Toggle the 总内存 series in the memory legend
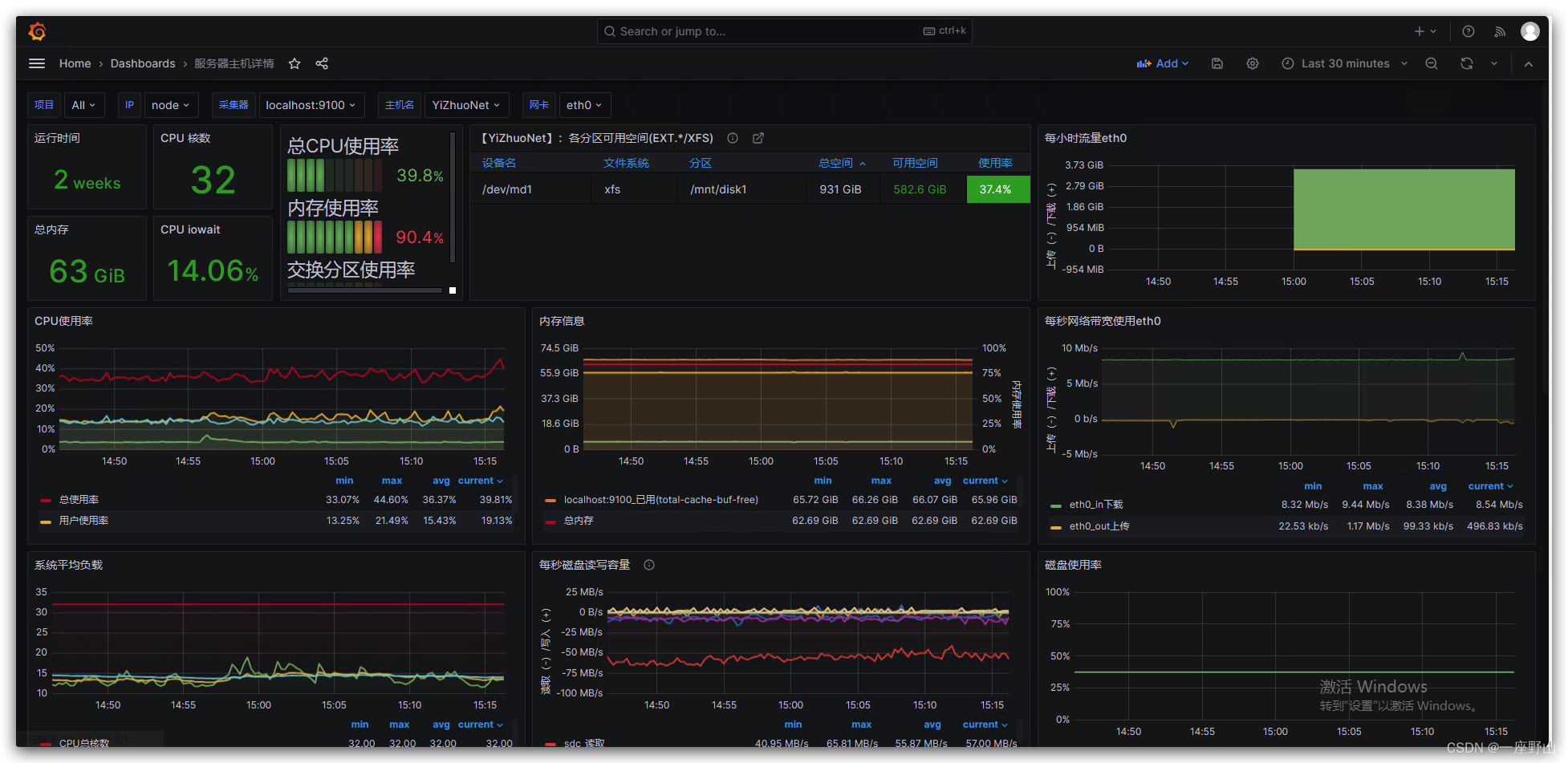This screenshot has width=1568, height=763. point(579,521)
